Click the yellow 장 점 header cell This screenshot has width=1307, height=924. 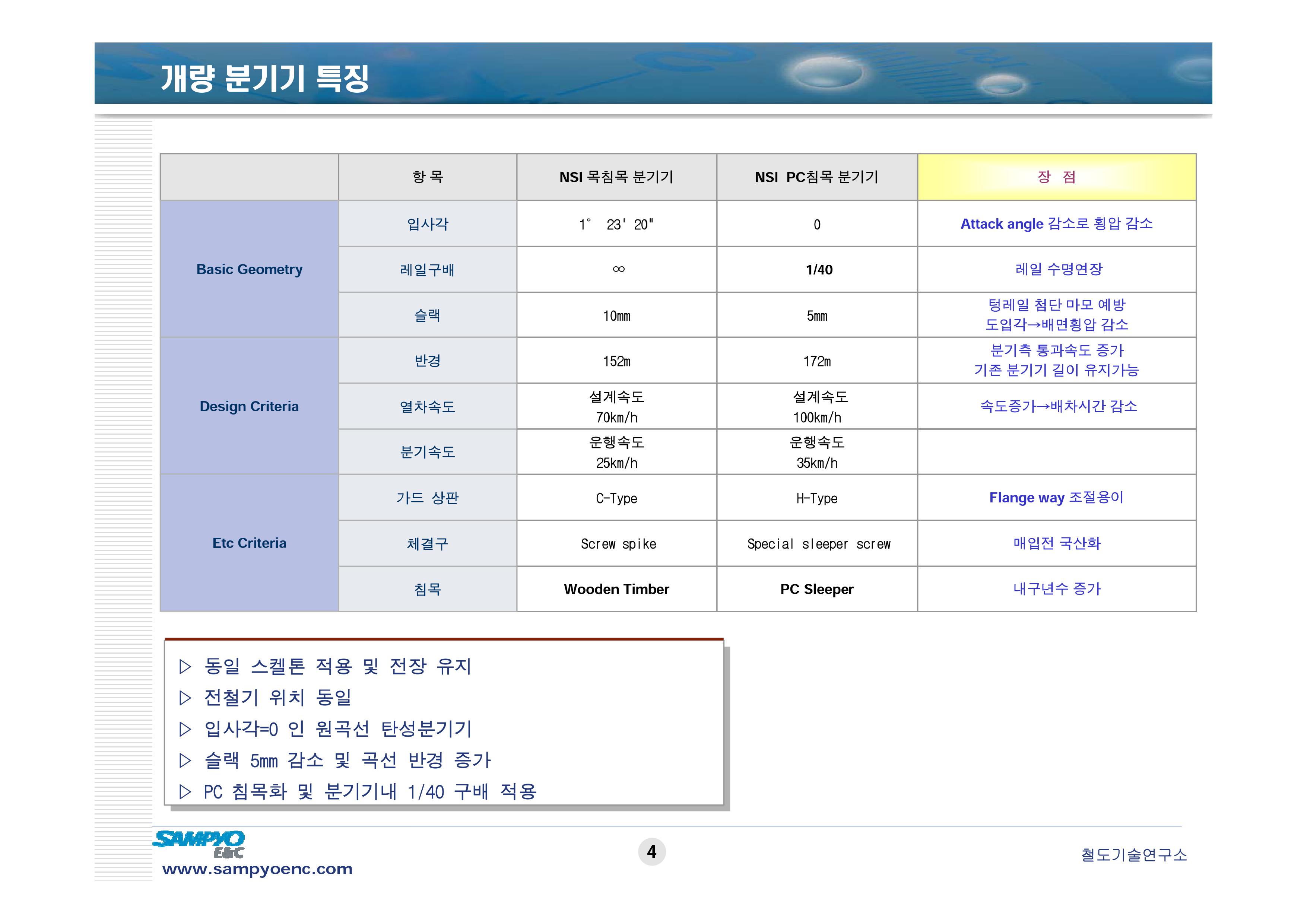coord(1056,177)
